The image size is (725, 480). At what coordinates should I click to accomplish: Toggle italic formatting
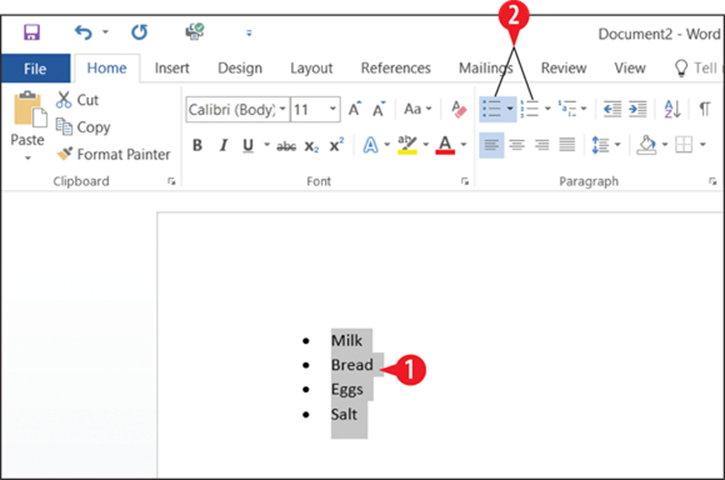[223, 145]
